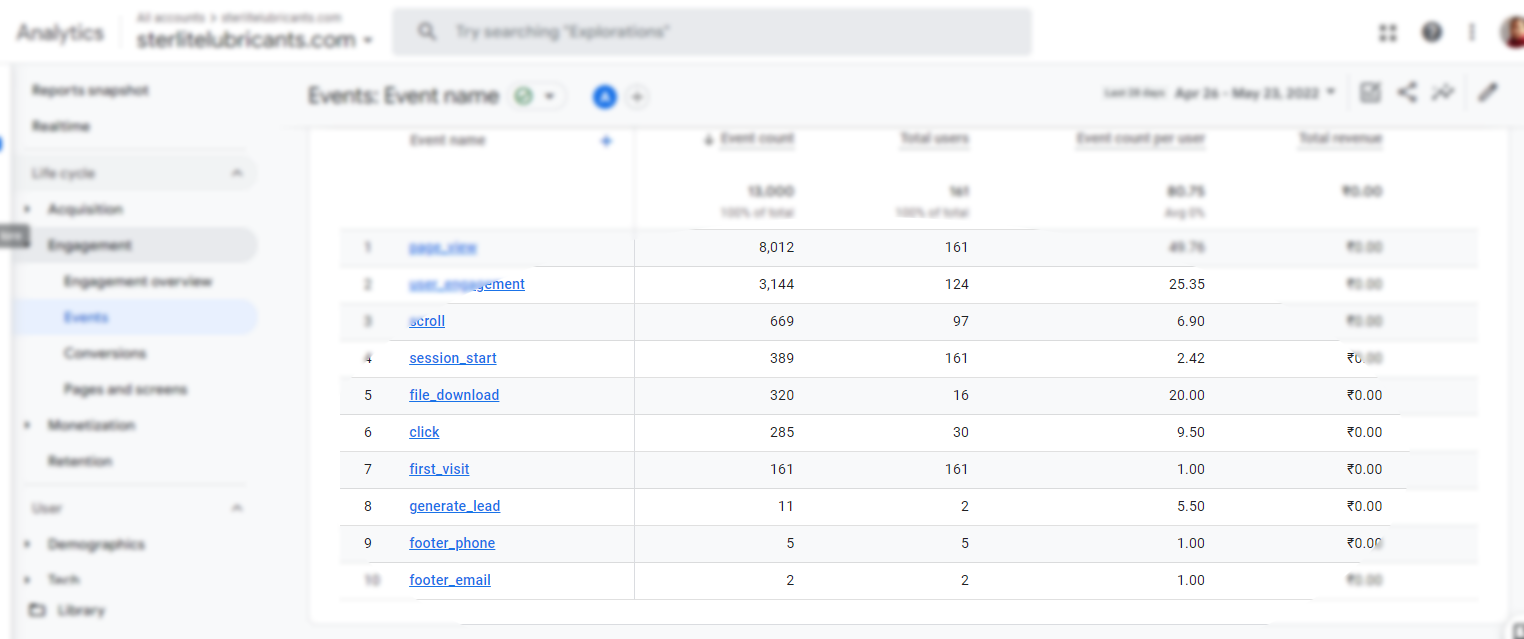Image resolution: width=1524 pixels, height=639 pixels.
Task: Open the user account avatar
Action: (x=1512, y=33)
